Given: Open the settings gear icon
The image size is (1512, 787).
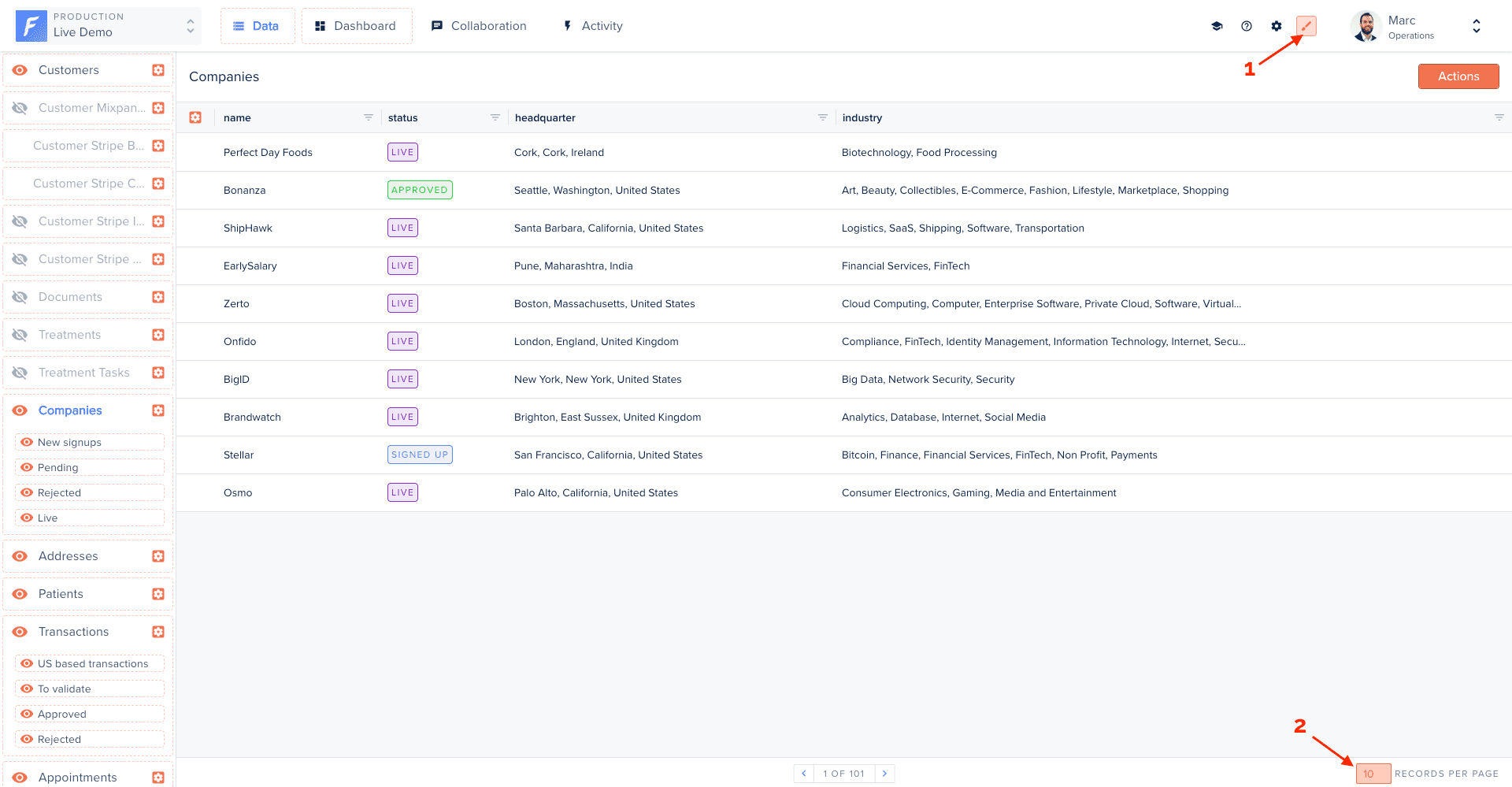Looking at the screenshot, I should (1277, 26).
